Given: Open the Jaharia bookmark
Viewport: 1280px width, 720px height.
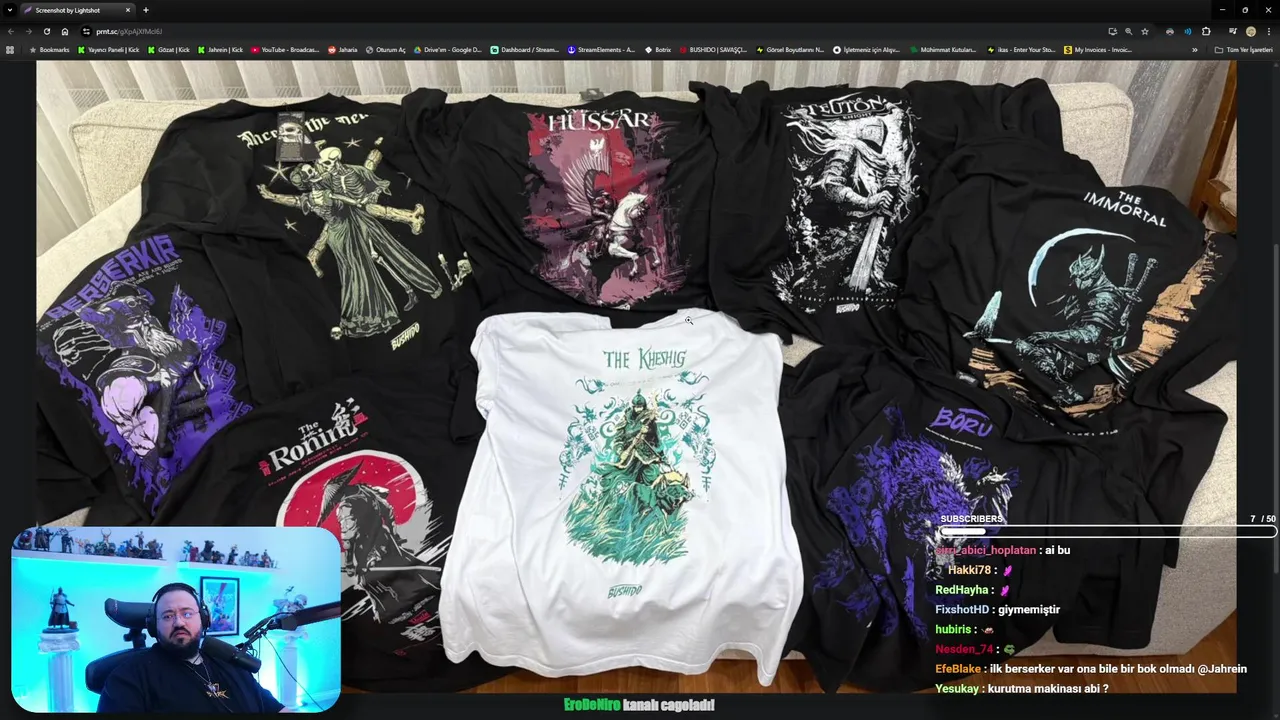Looking at the screenshot, I should (x=342, y=49).
